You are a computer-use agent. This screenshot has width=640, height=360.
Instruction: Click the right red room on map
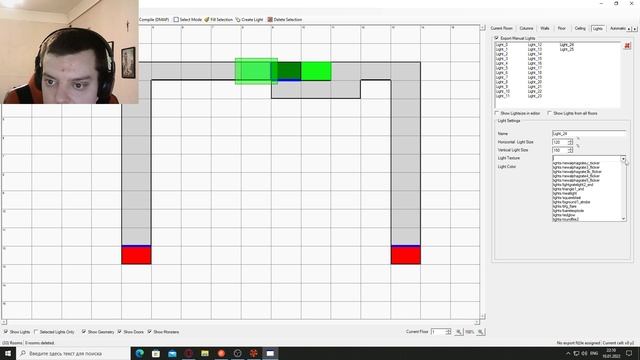coord(406,256)
